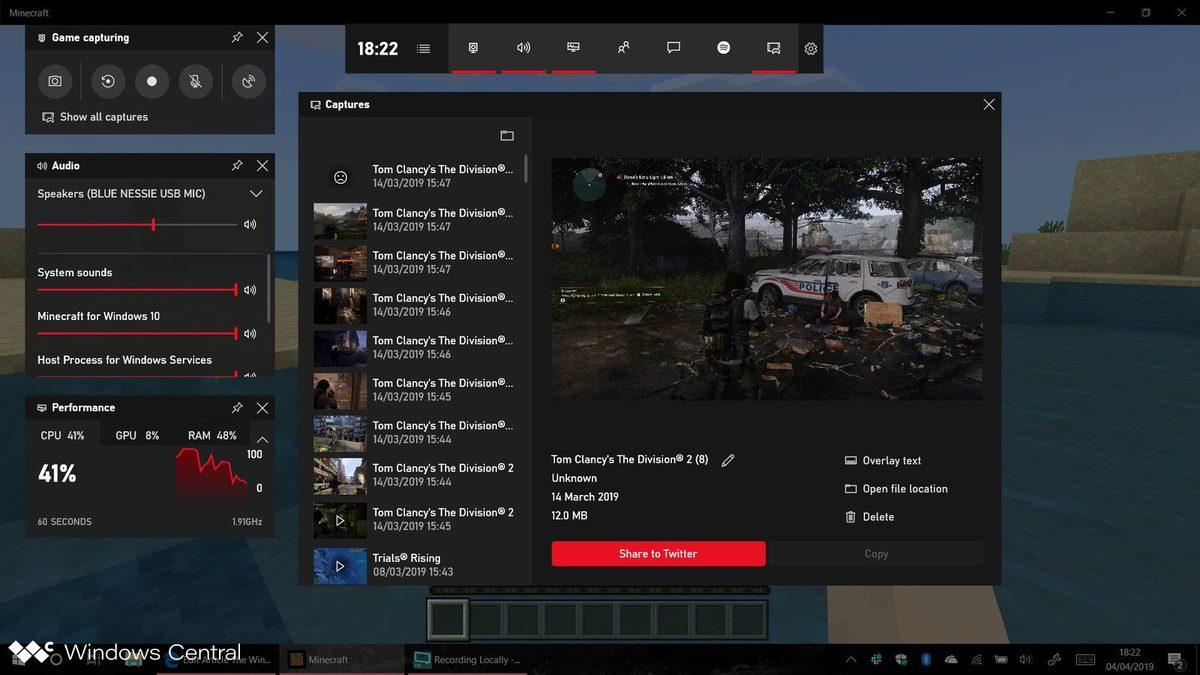Pin the Performance panel

pyautogui.click(x=237, y=407)
